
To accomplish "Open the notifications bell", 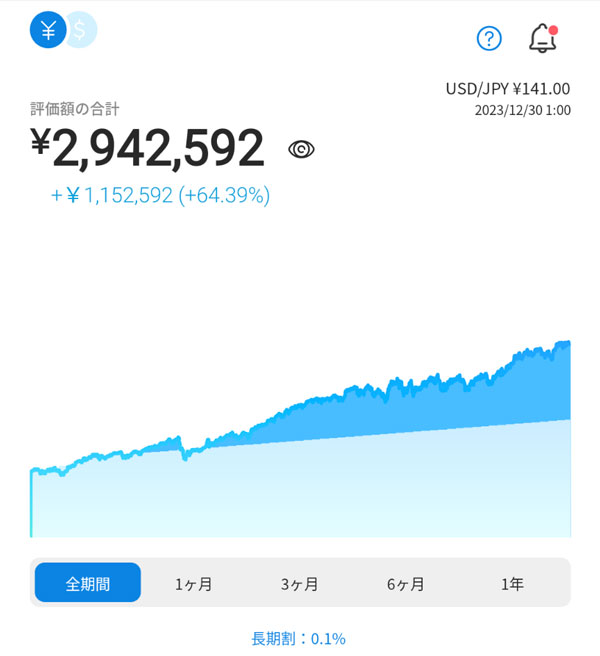I will click(541, 39).
